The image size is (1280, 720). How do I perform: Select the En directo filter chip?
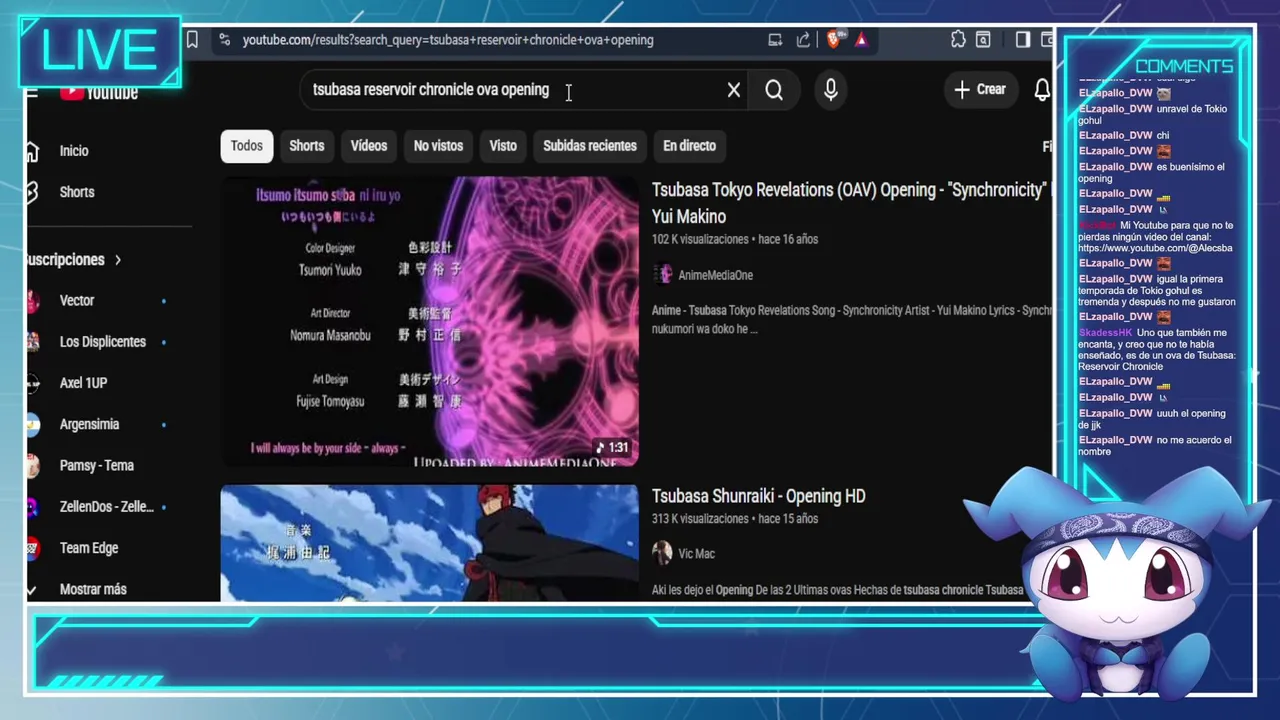coord(690,146)
